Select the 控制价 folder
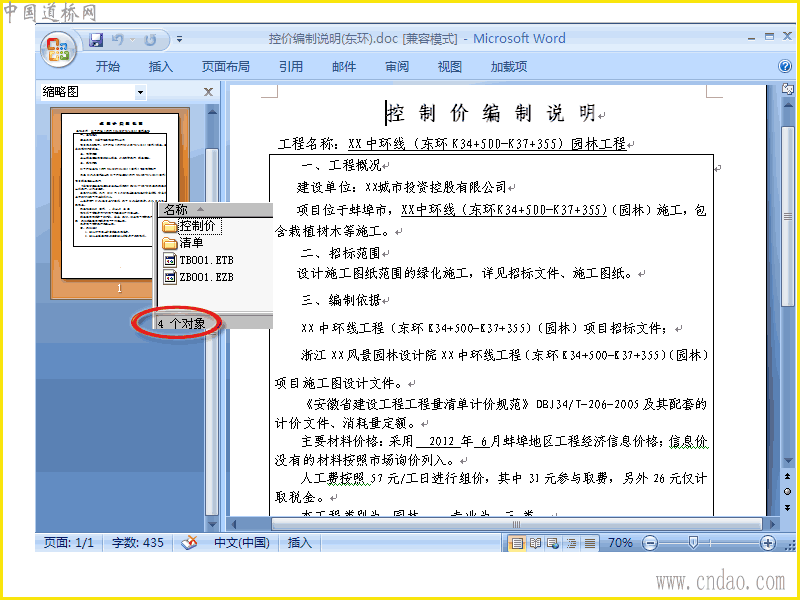 pos(192,226)
